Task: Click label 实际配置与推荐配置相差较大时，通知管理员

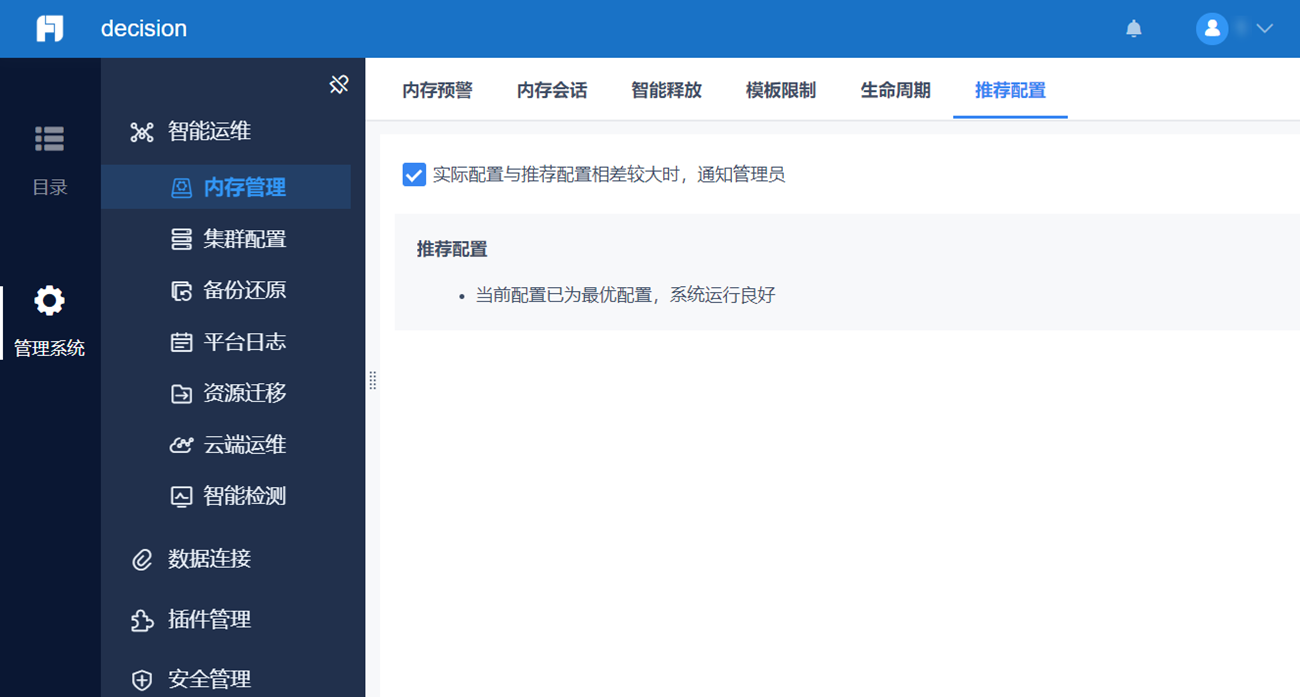Action: click(x=609, y=175)
